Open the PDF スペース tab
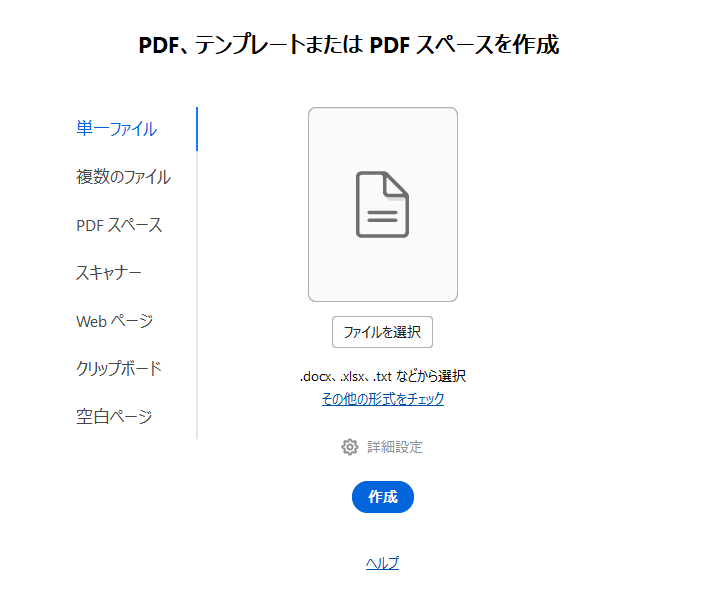Screen dimensions: 705x614 click(119, 225)
